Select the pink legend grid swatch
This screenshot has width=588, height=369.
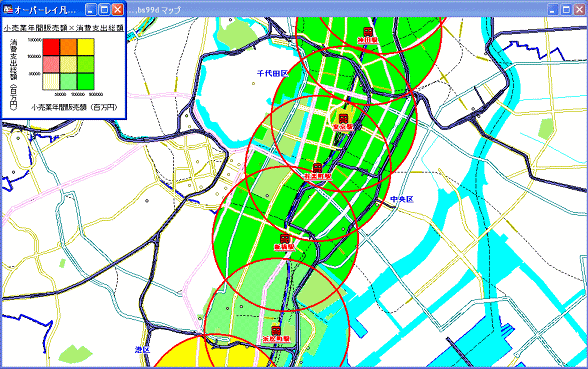click(51, 64)
